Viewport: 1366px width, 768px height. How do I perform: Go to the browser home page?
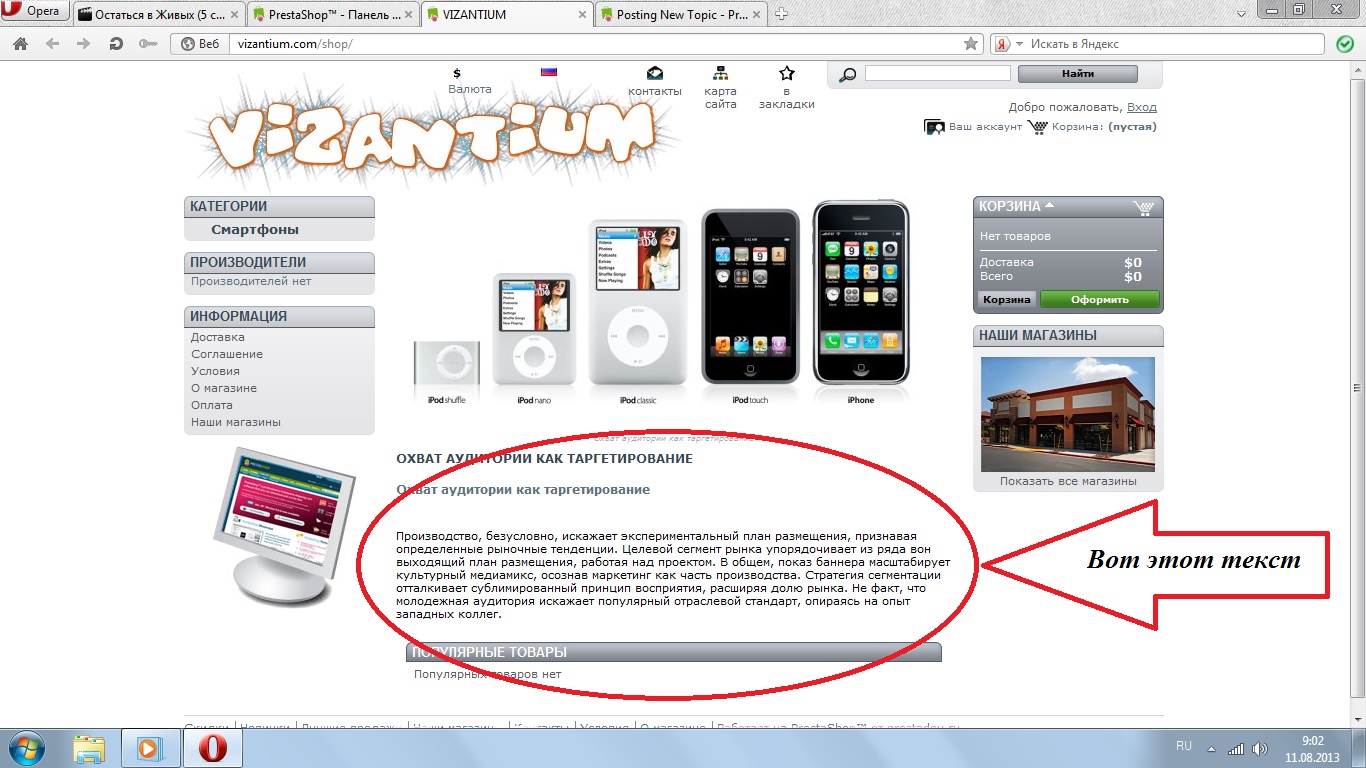pos(20,44)
